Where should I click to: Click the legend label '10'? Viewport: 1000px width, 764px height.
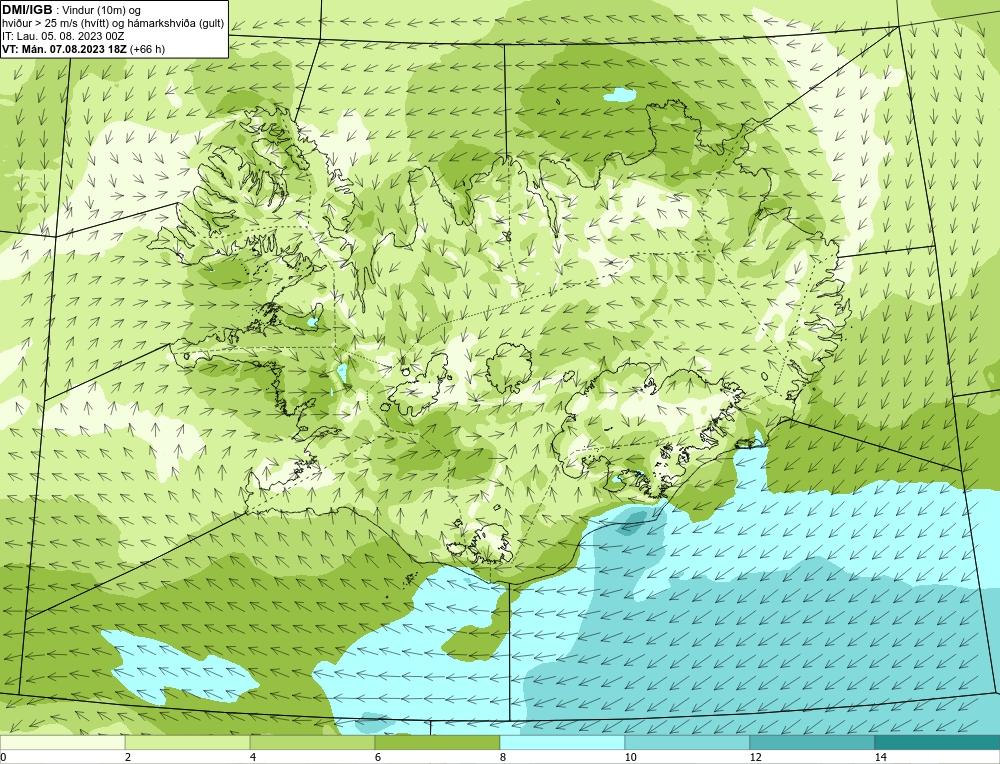pos(631,757)
